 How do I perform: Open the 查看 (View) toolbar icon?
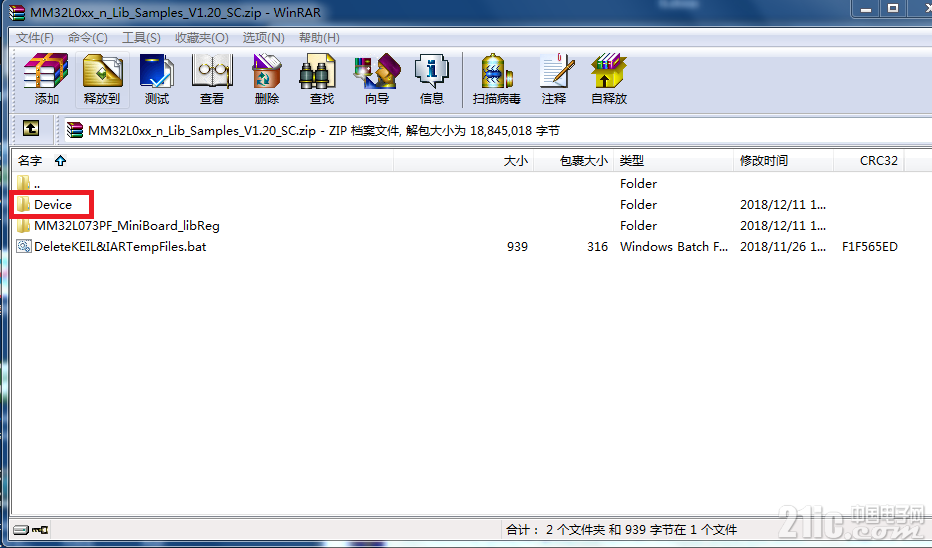(x=212, y=78)
